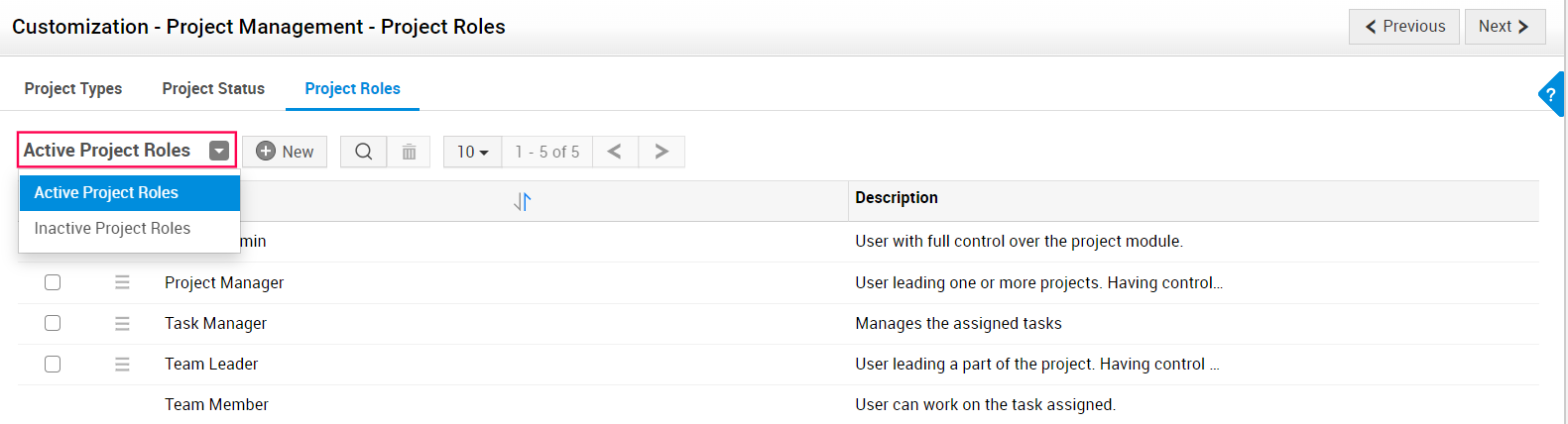This screenshot has width=1568, height=424.
Task: Click the Next button
Action: (x=1504, y=27)
